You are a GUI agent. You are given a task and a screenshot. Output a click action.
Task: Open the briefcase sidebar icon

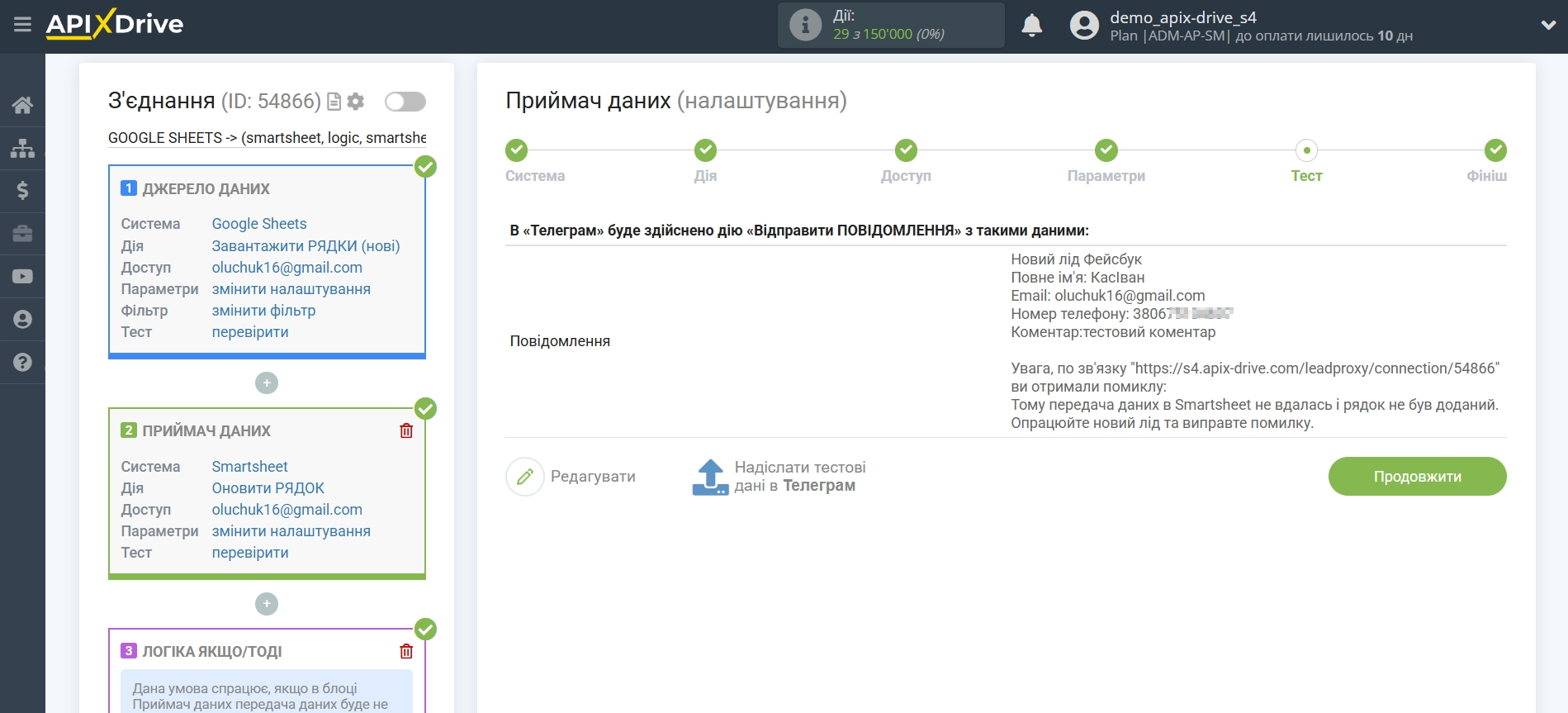[22, 234]
